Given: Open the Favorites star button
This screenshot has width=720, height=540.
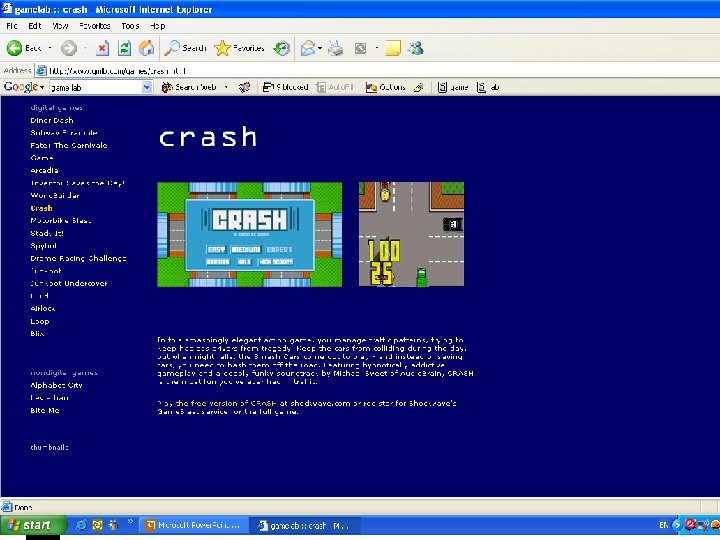Looking at the screenshot, I should (x=239, y=48).
